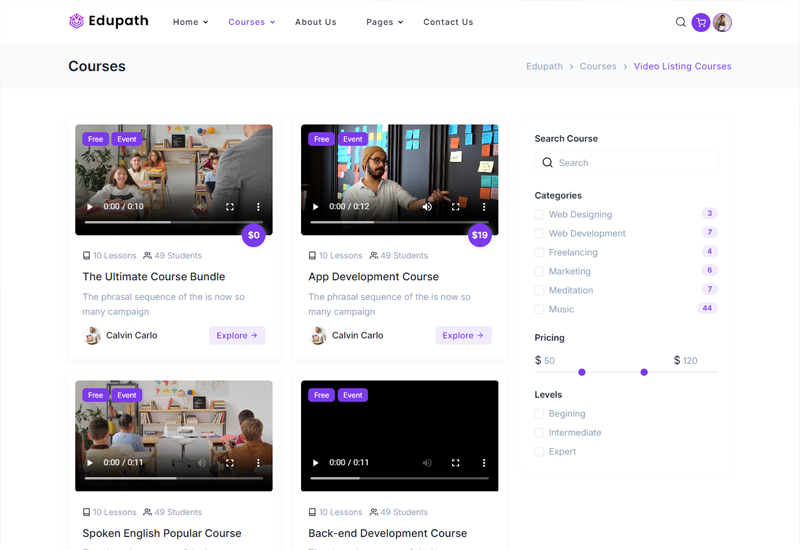The image size is (800, 550).
Task: Go to About Us page
Action: click(315, 22)
